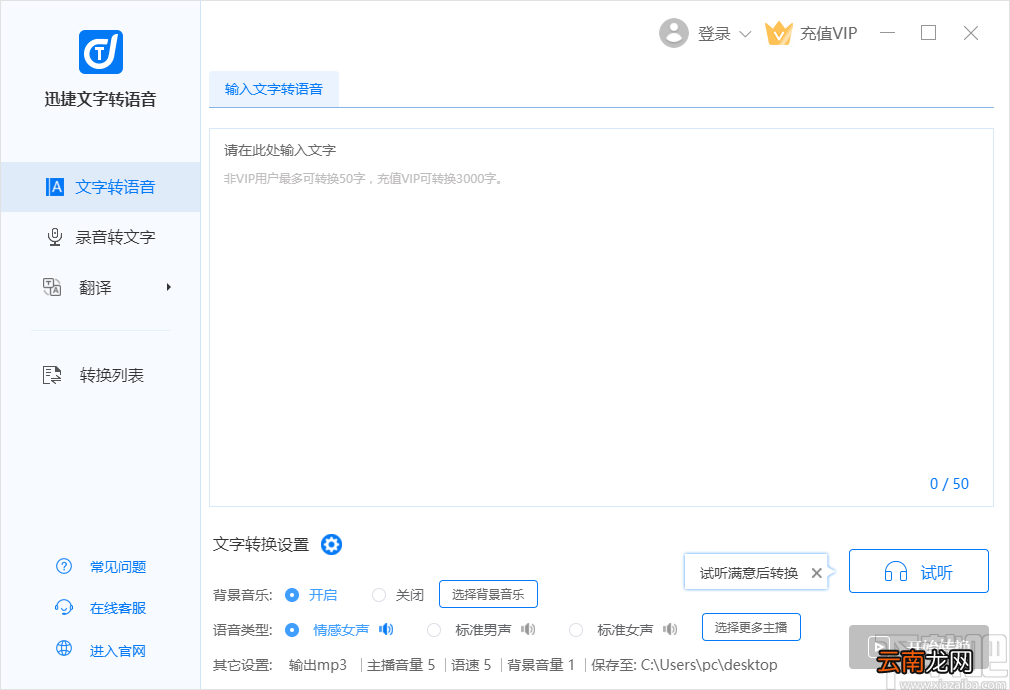Dismiss the 试听满意后转换 tooltip
The width and height of the screenshot is (1010, 690).
(816, 573)
